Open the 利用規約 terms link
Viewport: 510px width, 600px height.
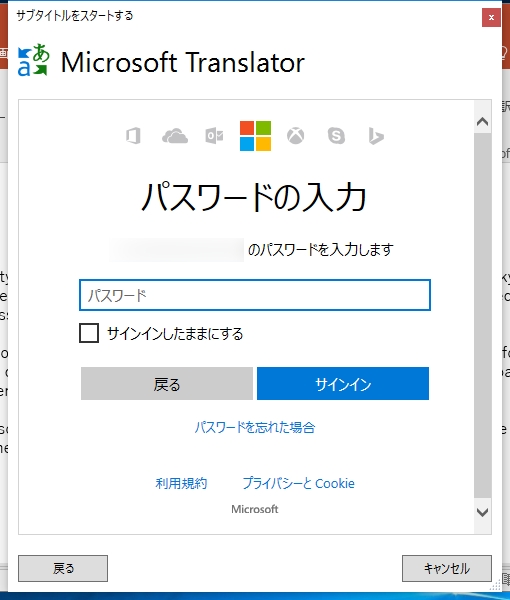(x=181, y=483)
